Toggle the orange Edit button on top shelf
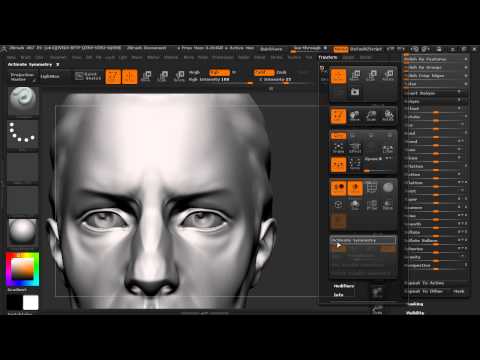480x360 pixels. [113, 77]
